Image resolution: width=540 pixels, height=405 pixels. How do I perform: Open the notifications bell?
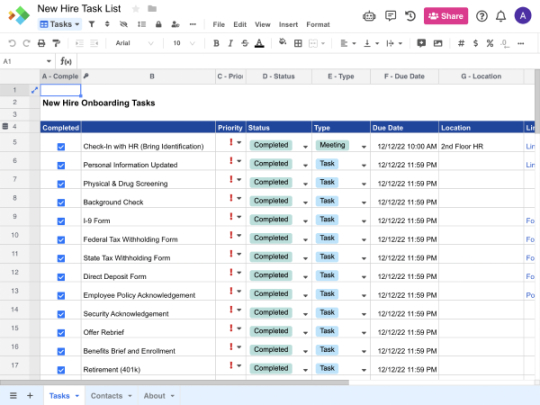(501, 16)
